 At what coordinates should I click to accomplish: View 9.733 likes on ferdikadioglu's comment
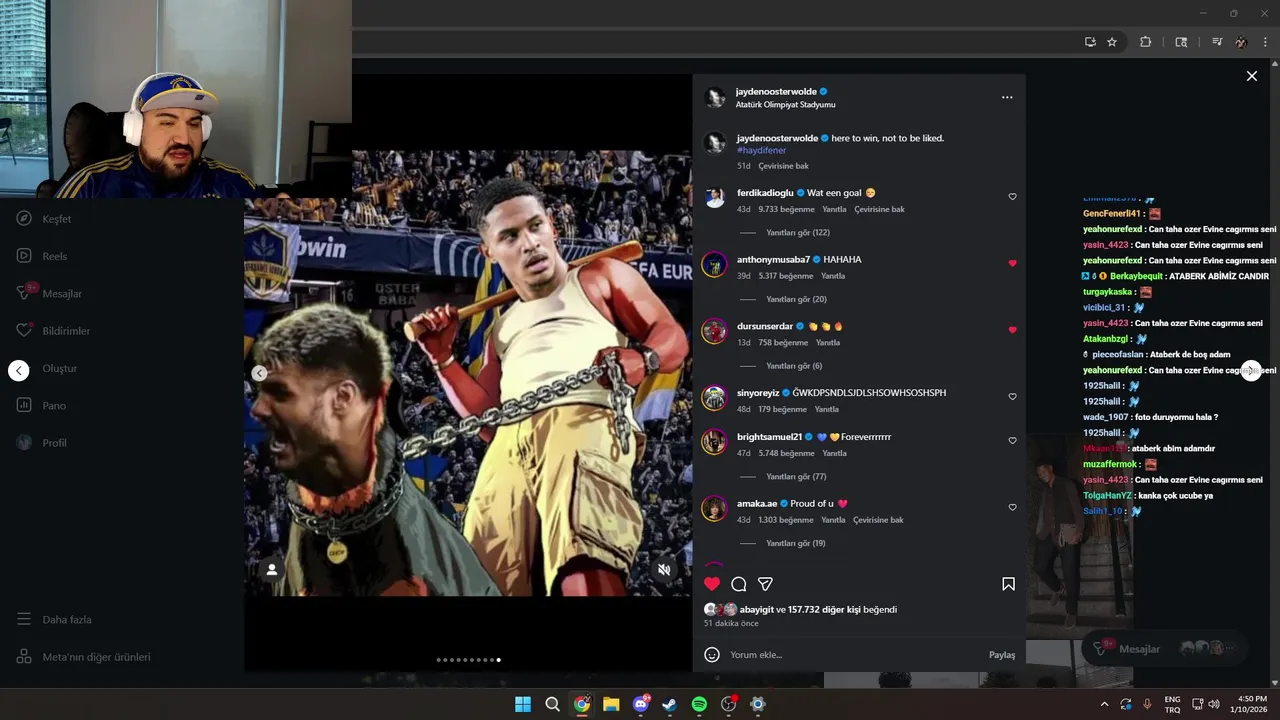coord(786,209)
